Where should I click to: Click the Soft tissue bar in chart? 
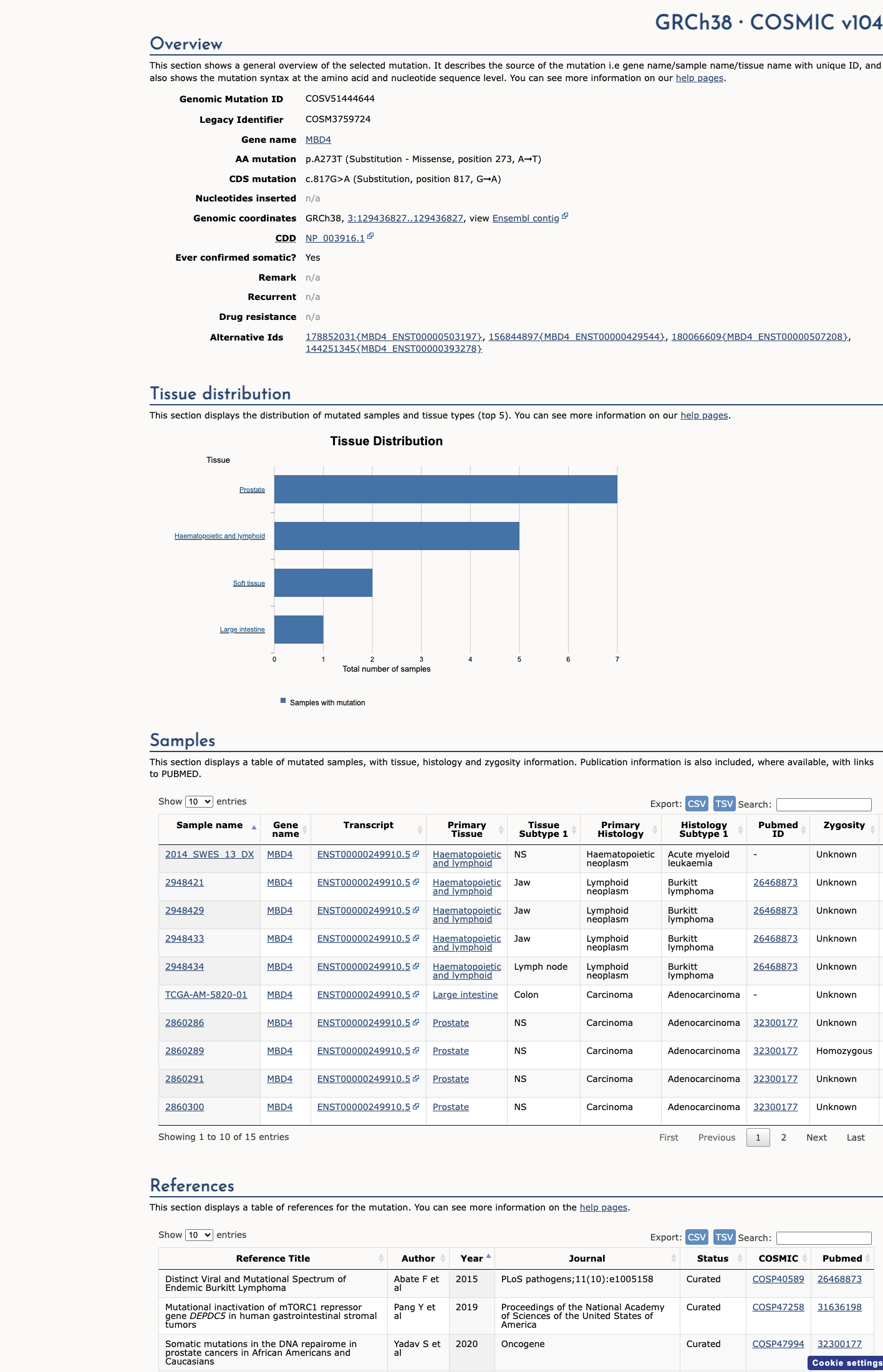(323, 582)
